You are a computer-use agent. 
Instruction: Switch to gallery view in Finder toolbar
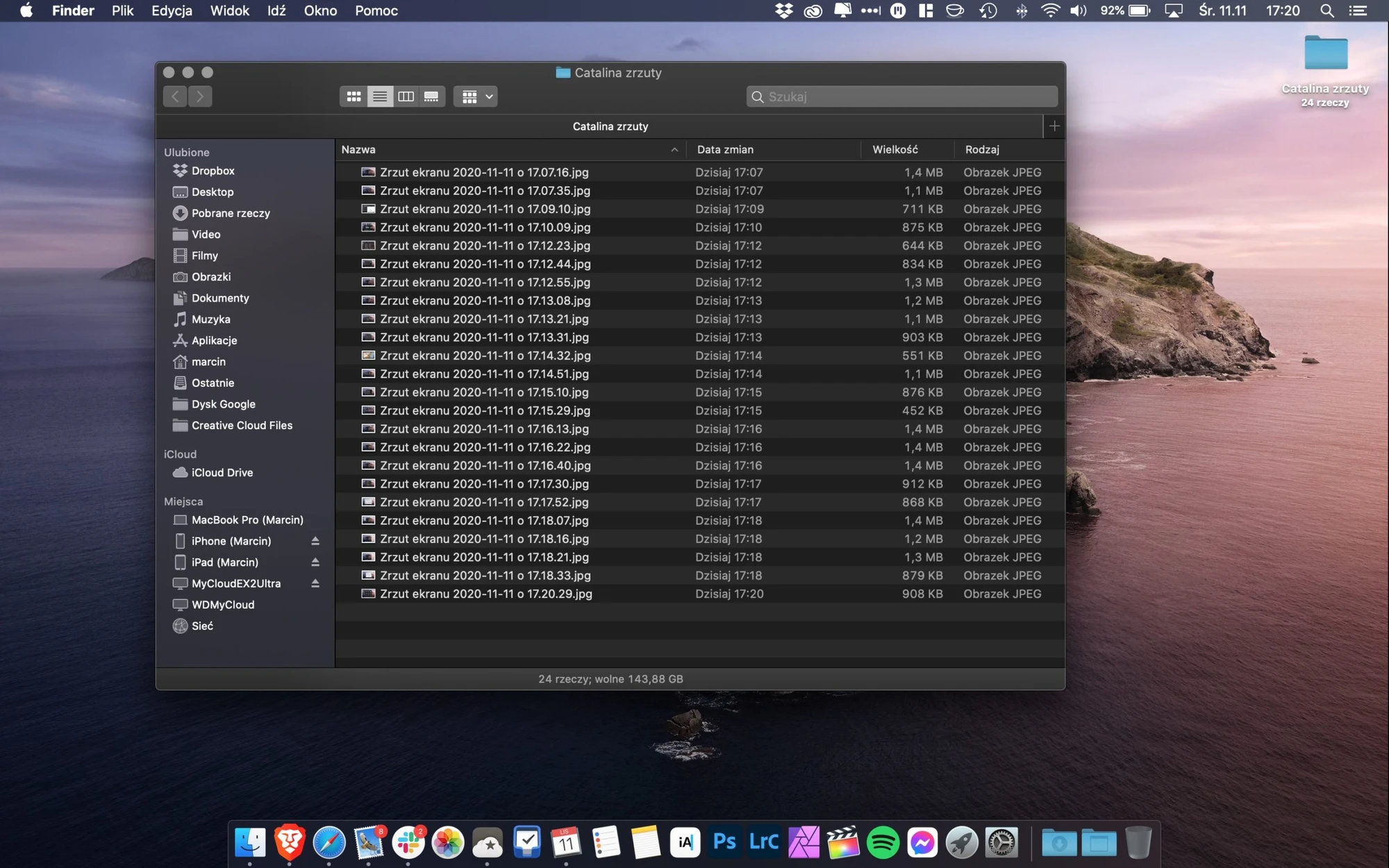pos(431,97)
